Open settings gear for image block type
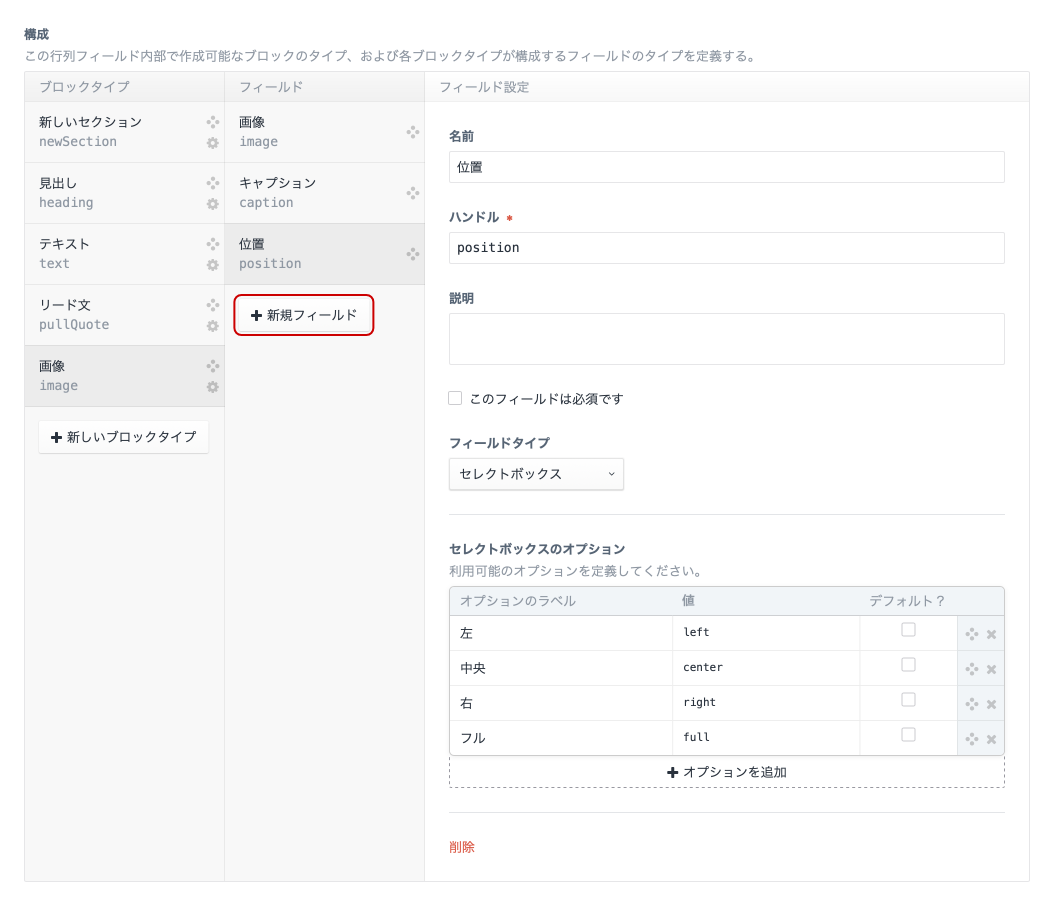 [212, 386]
